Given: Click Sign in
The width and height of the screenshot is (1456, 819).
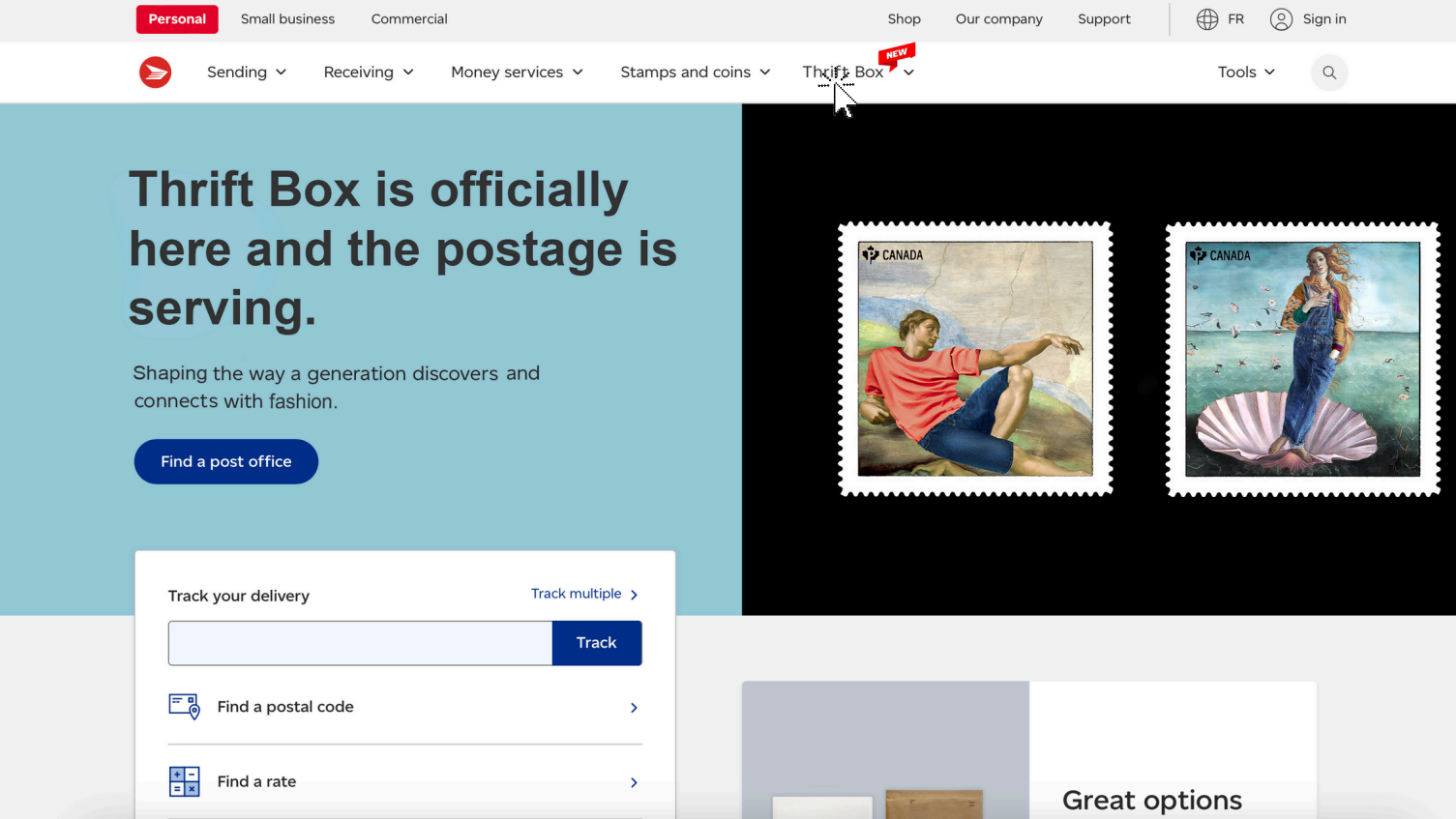Looking at the screenshot, I should click(1324, 19).
